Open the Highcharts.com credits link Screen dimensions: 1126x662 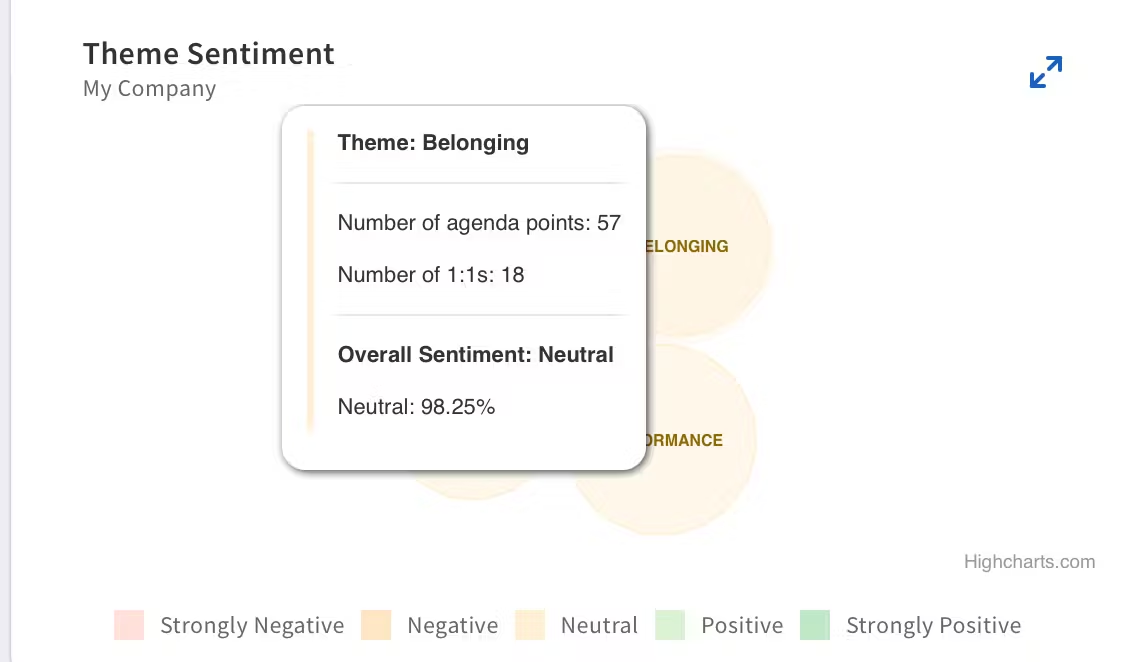click(1029, 561)
